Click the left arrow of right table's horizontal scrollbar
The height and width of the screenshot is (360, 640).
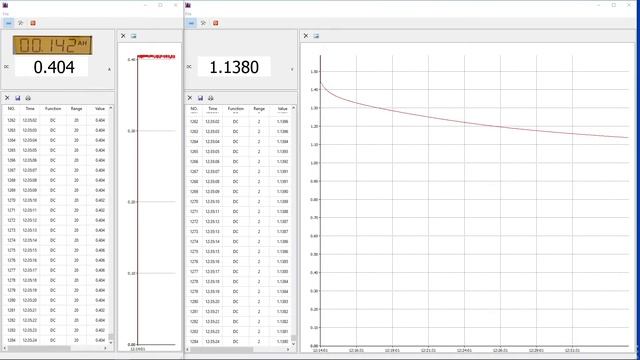(x=188, y=349)
